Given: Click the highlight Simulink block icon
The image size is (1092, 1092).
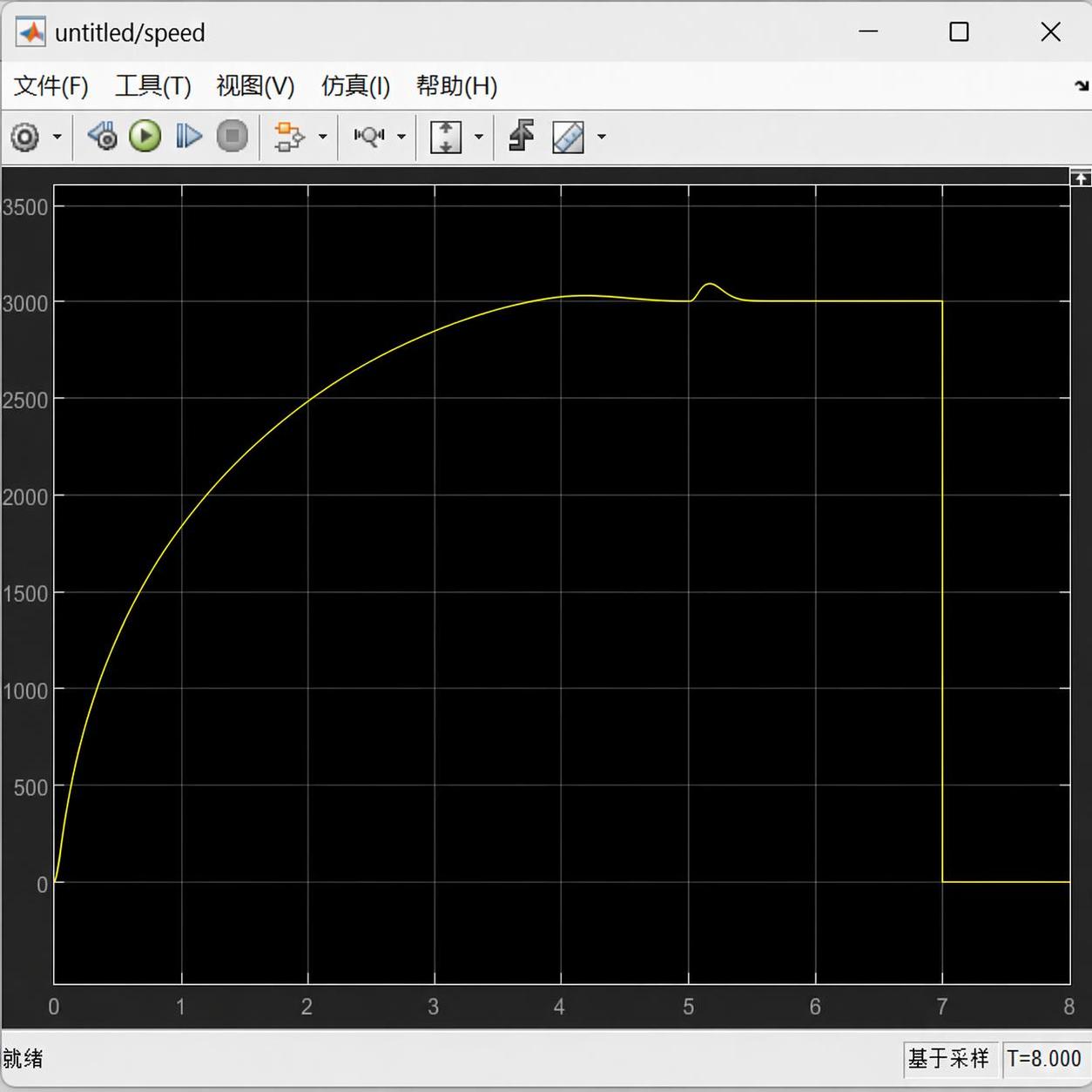Looking at the screenshot, I should pos(289,137).
